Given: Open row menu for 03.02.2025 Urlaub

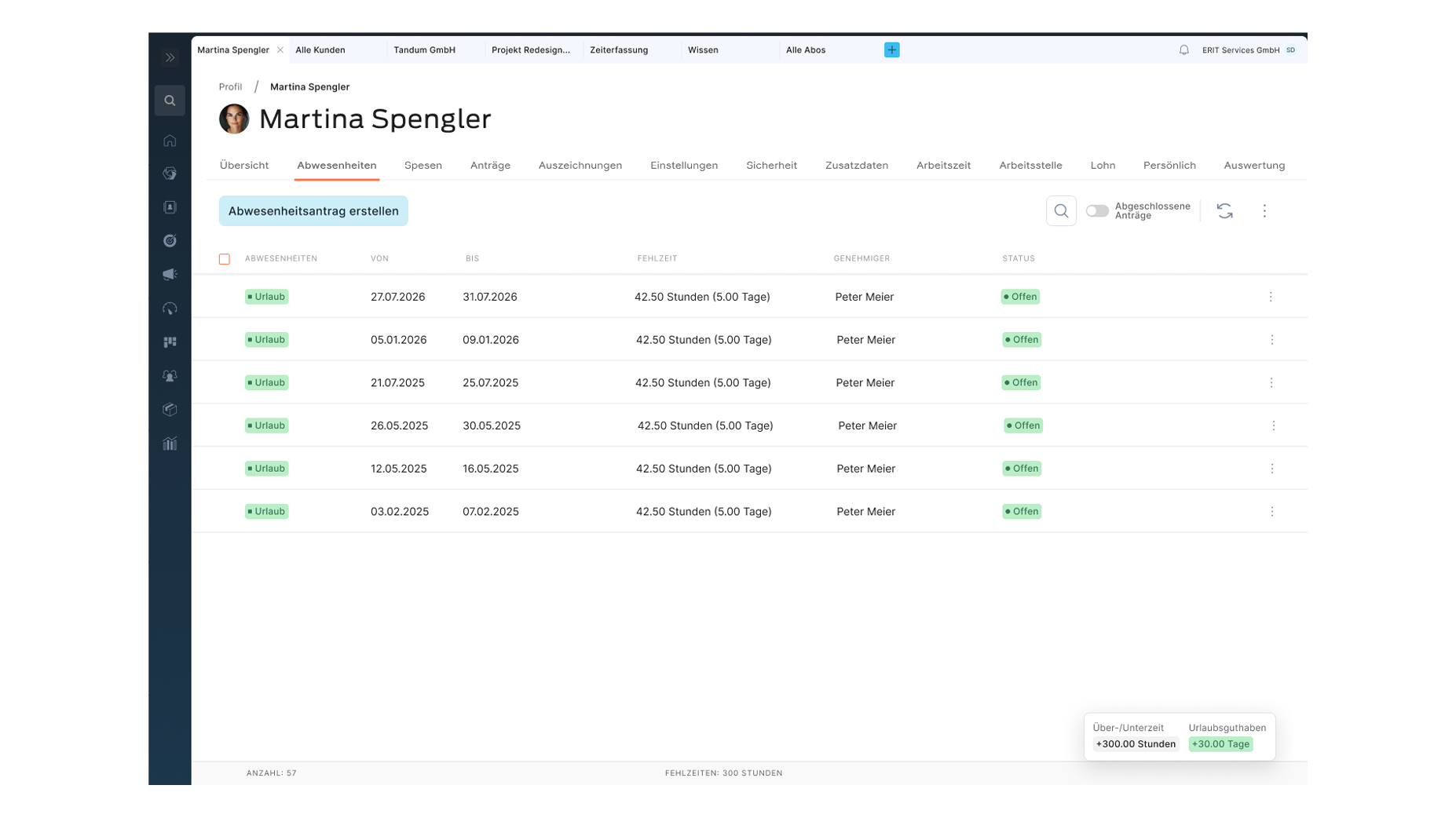Looking at the screenshot, I should pyautogui.click(x=1271, y=511).
